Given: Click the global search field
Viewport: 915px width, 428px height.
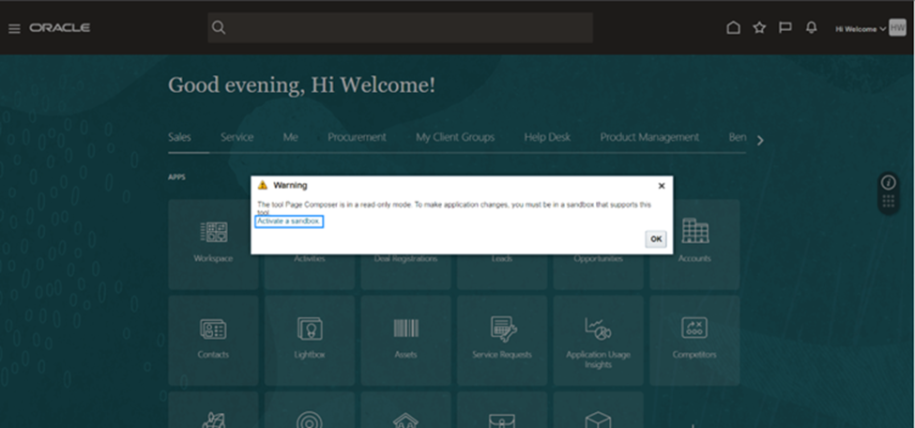Looking at the screenshot, I should 400,28.
